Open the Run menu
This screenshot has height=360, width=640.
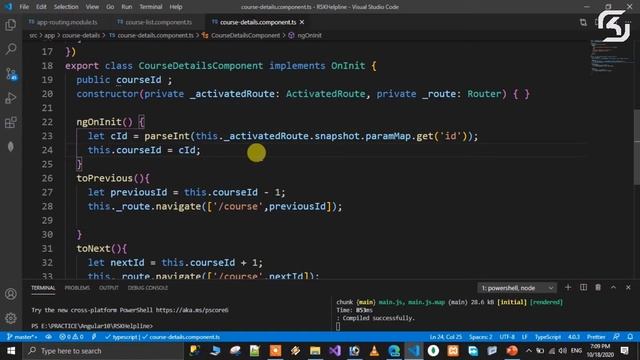127,7
